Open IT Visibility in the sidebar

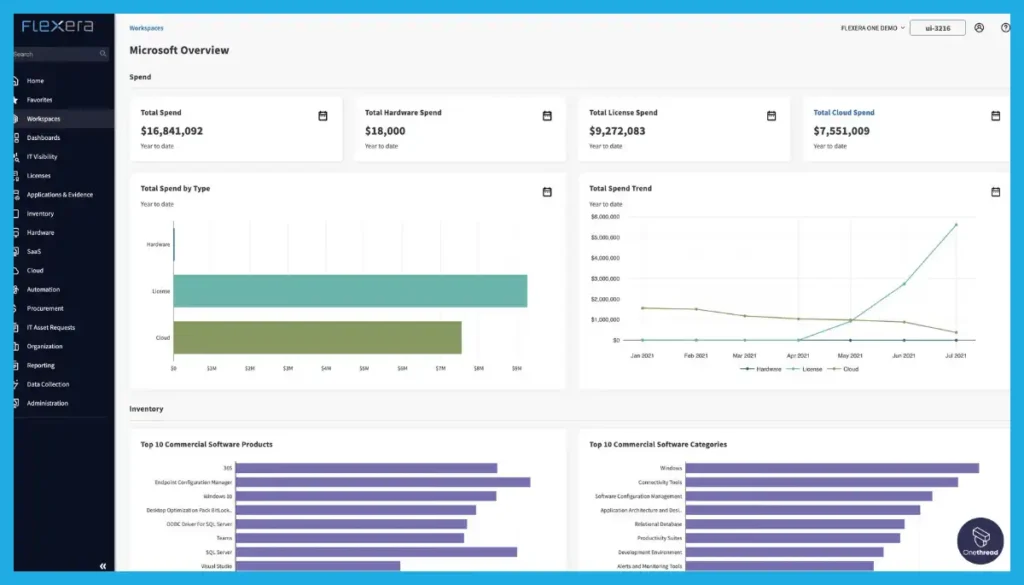42,157
